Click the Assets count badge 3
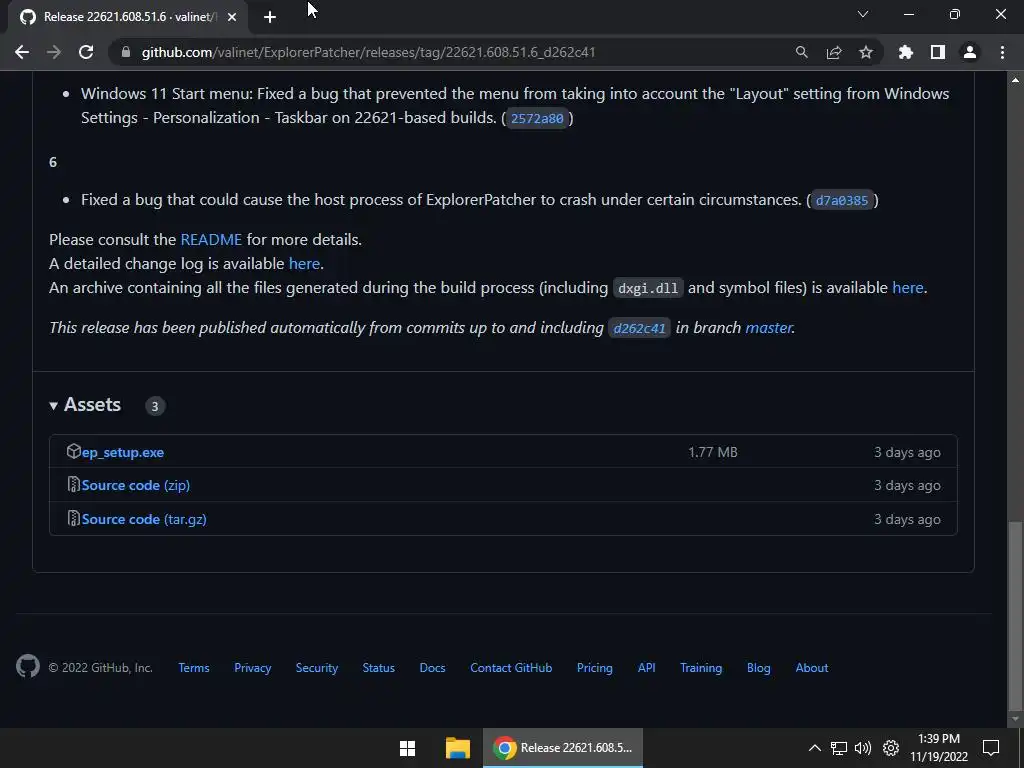 (155, 406)
